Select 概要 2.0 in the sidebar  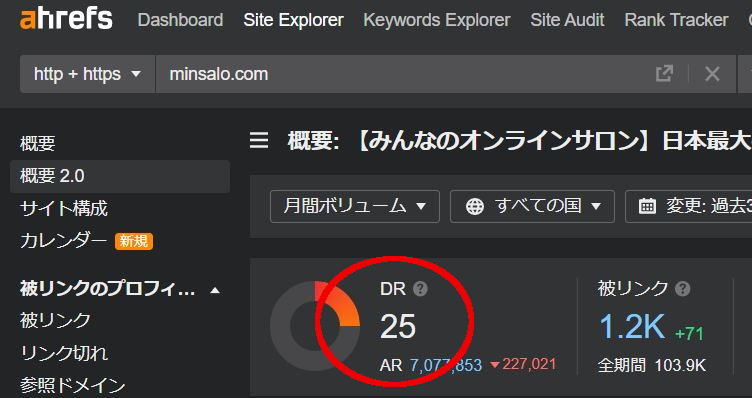pos(120,176)
